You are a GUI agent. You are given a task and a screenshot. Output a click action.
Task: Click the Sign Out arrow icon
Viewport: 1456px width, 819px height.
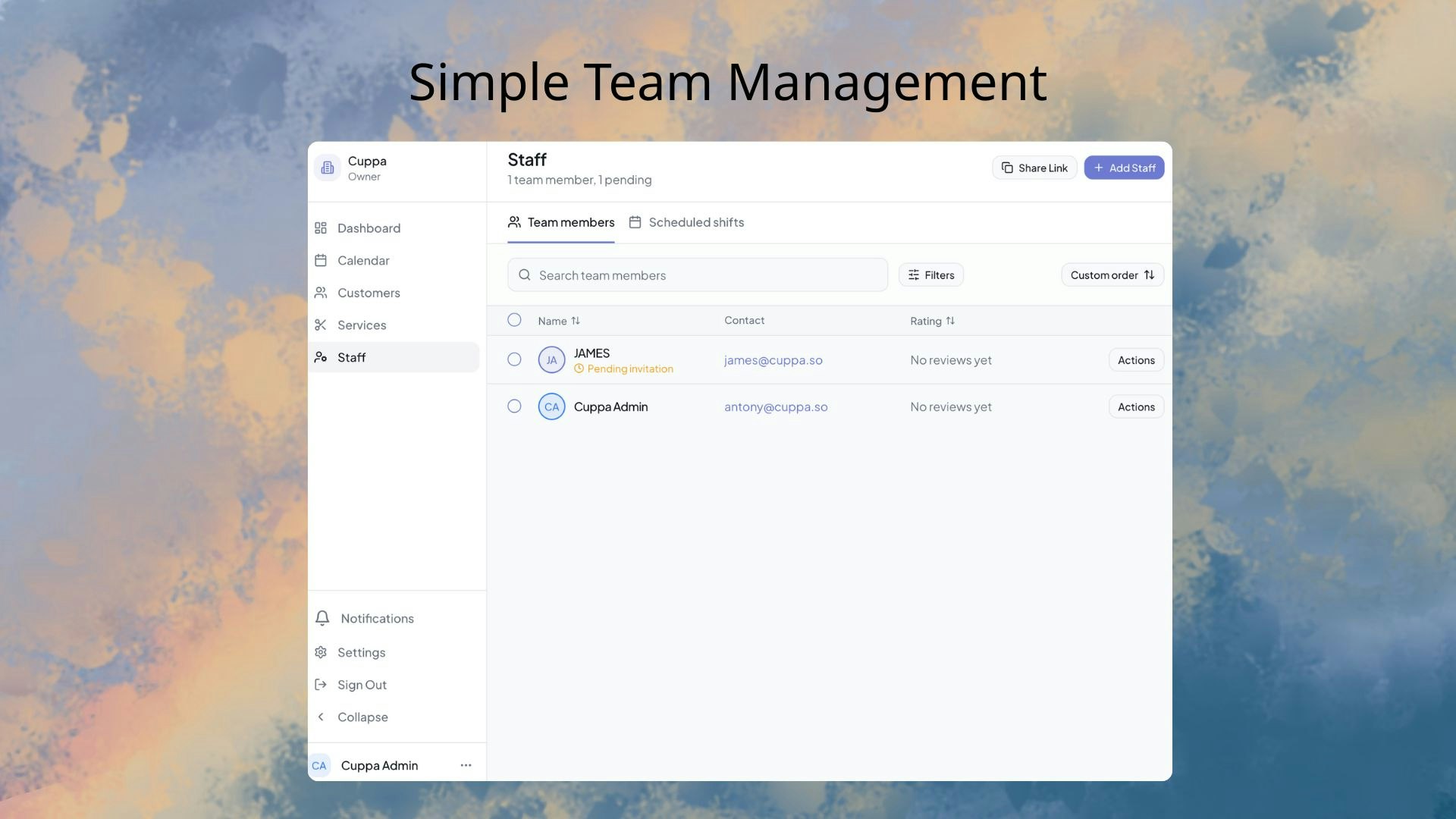321,685
